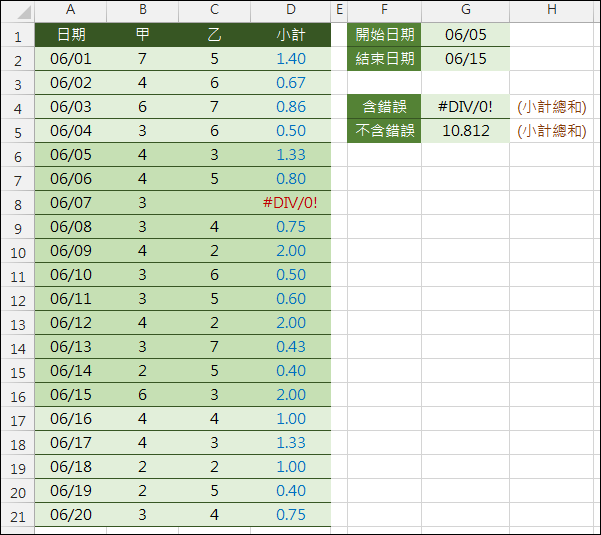This screenshot has width=601, height=535.
Task: Select empty 乙 cell in row 8
Action: point(215,203)
